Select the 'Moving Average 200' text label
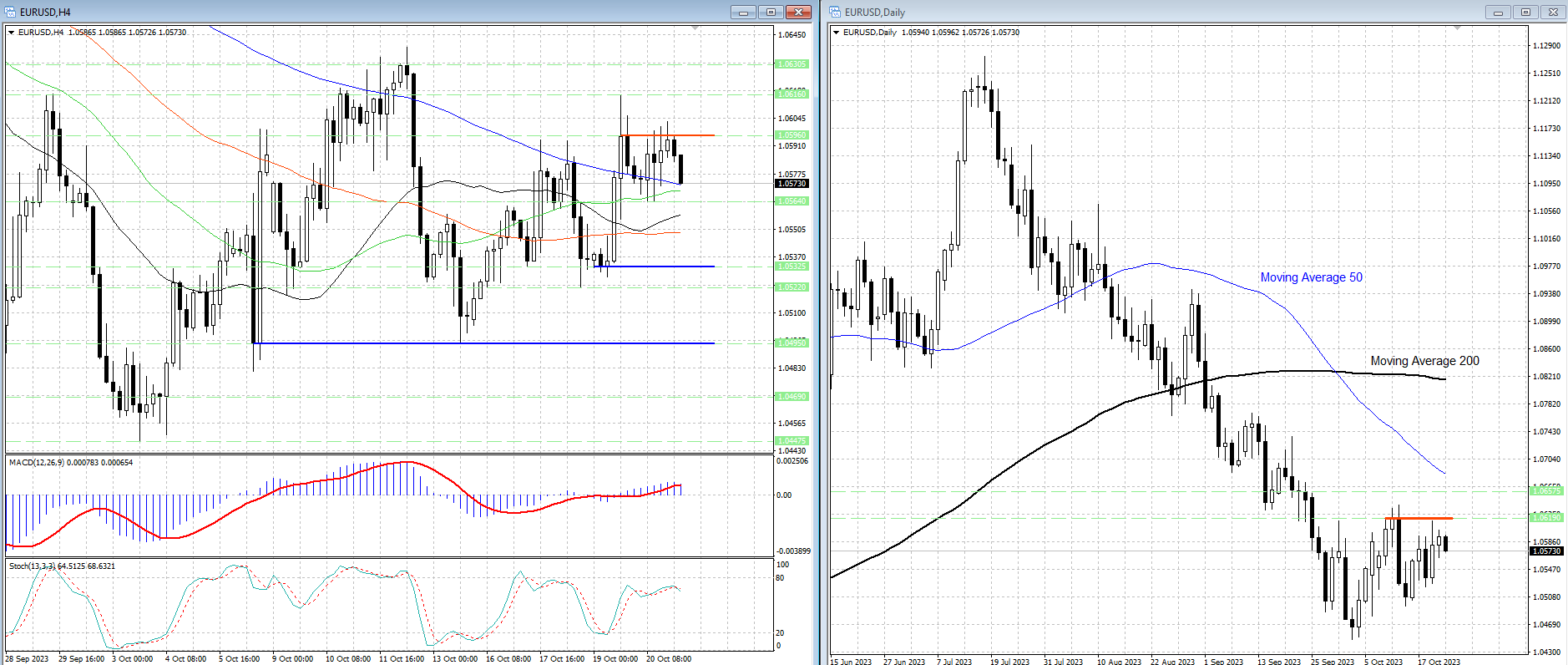The width and height of the screenshot is (1568, 665). pyautogui.click(x=1424, y=361)
